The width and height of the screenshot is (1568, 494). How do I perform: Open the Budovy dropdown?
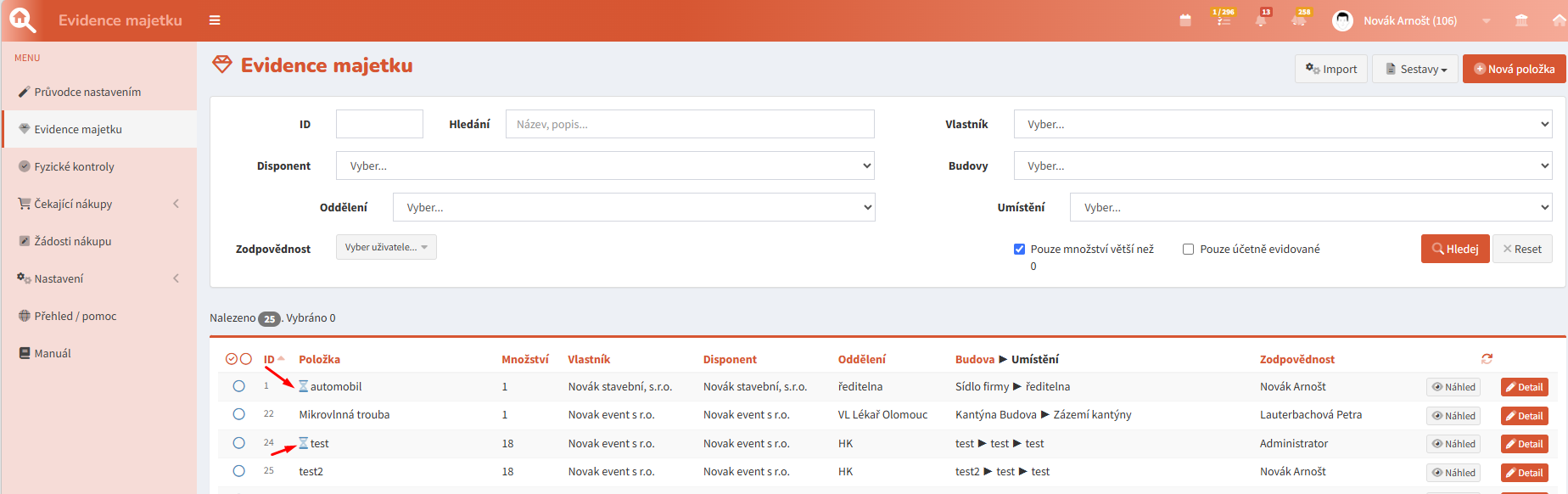click(1283, 166)
